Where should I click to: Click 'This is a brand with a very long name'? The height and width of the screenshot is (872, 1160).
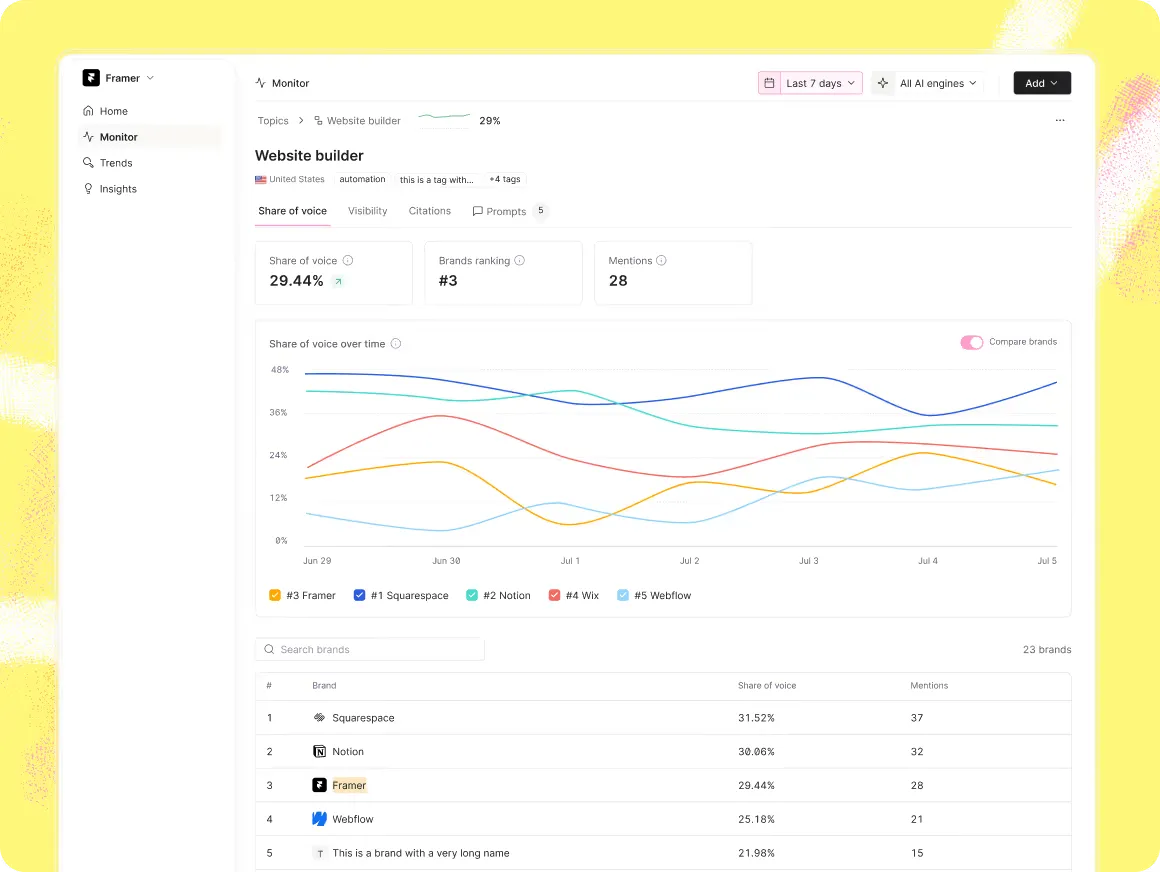point(421,853)
